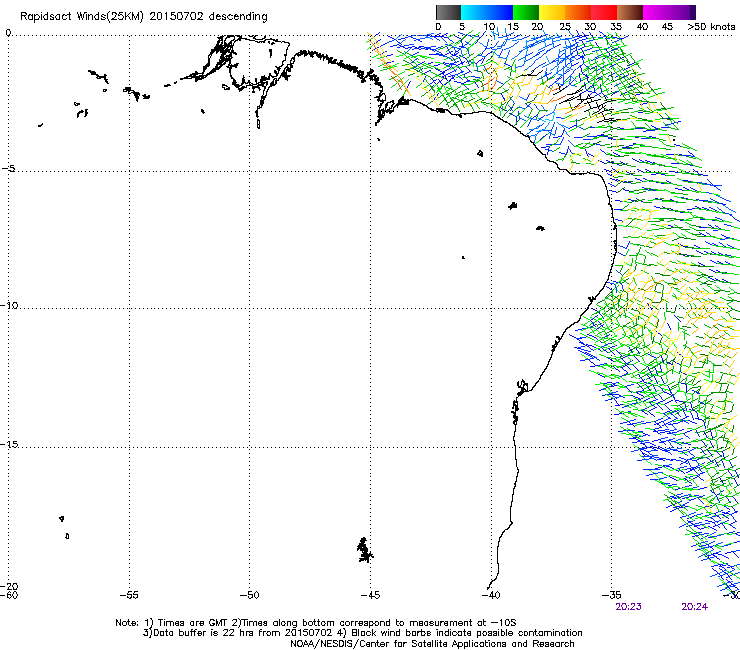Click the '-50' longitude axis label
Screen dimensions: 740x650
tap(250, 595)
